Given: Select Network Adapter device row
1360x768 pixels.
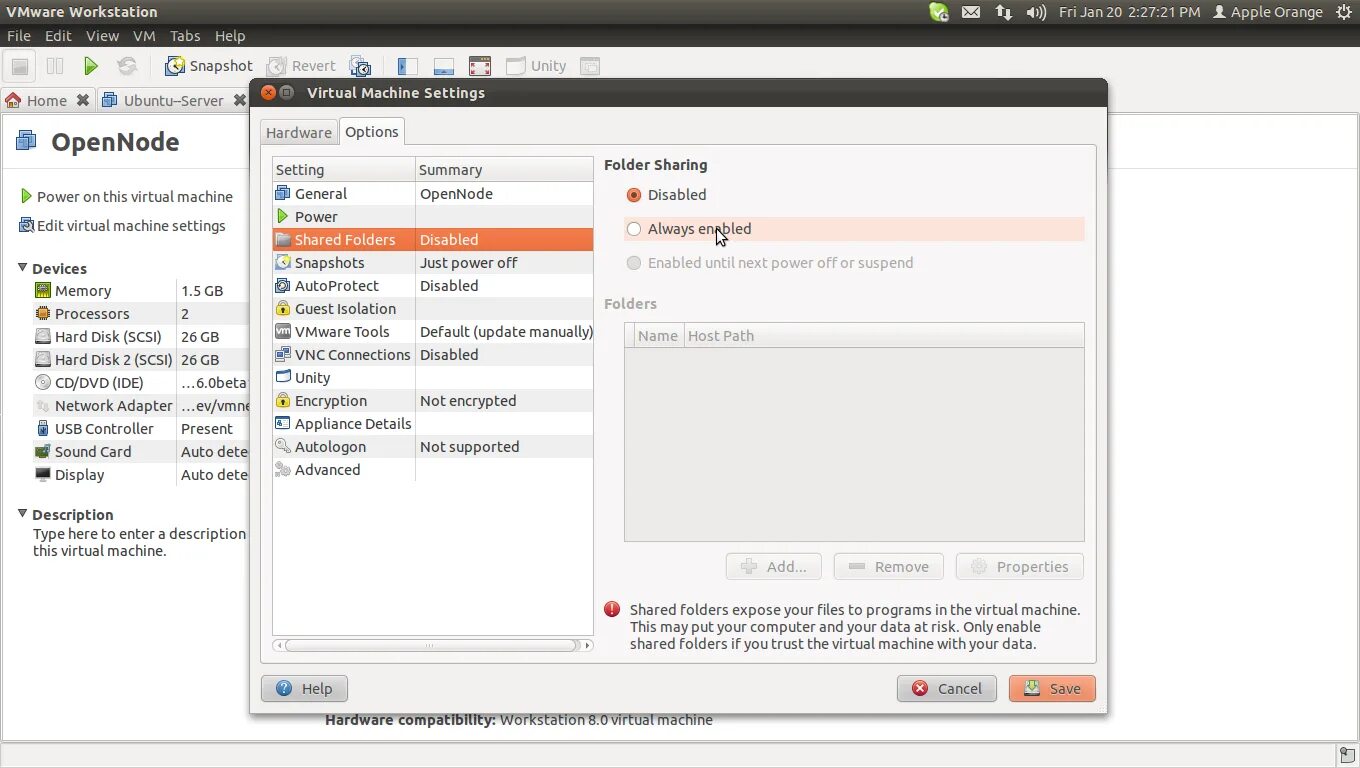Looking at the screenshot, I should point(140,406).
